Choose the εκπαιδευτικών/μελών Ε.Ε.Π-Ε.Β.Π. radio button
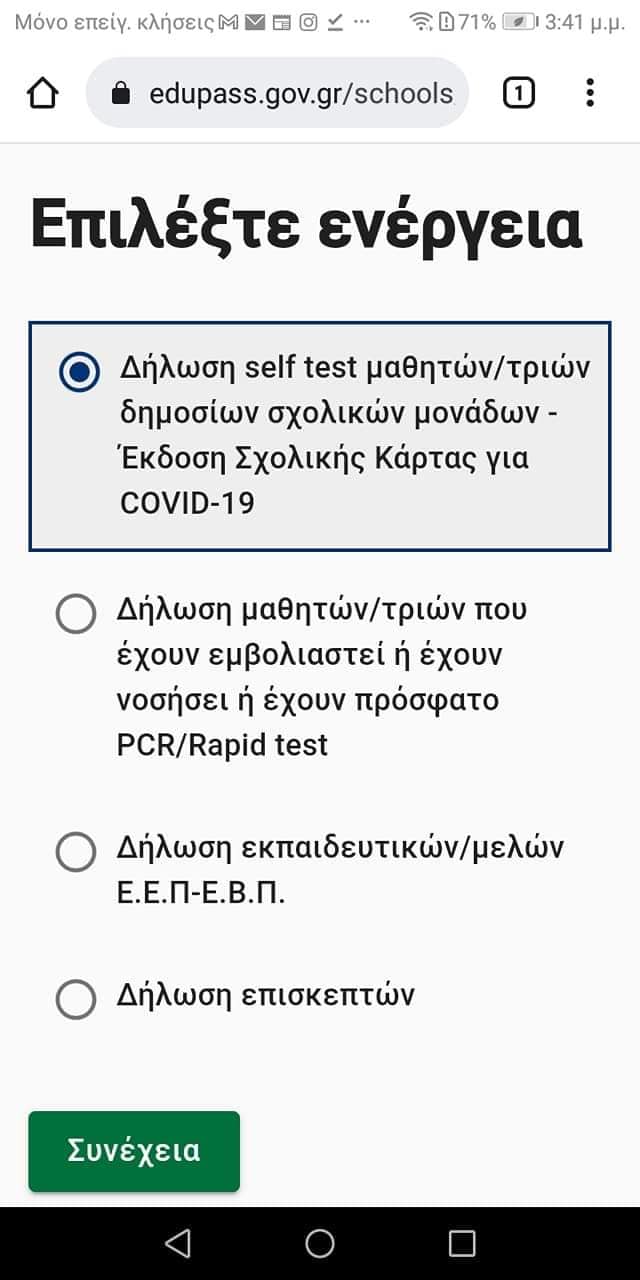 tap(76, 853)
